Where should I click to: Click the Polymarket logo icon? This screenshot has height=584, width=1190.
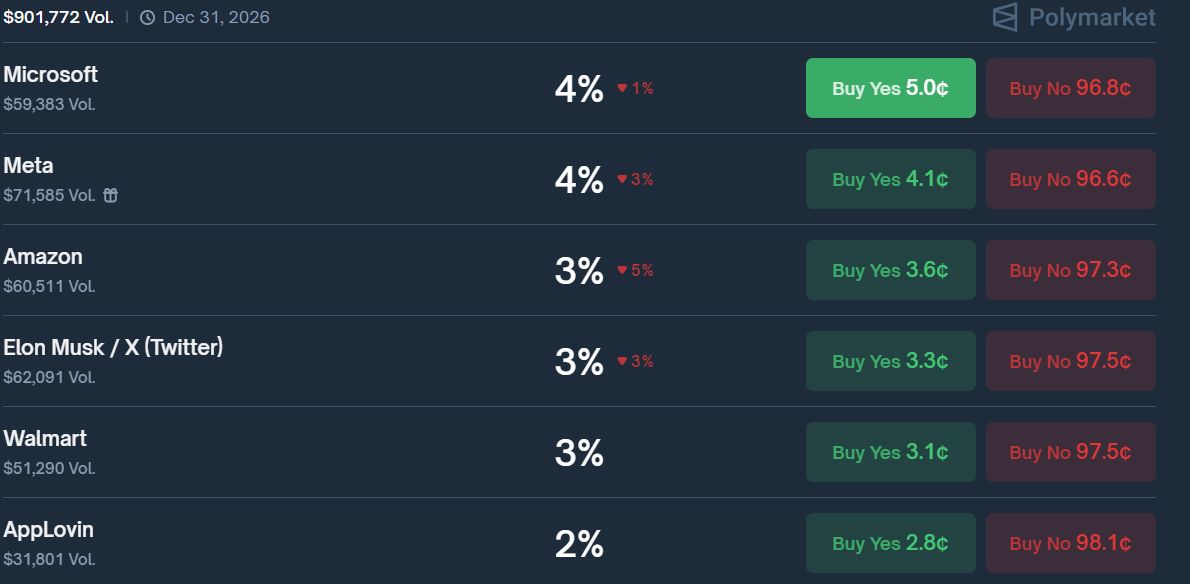[1004, 17]
